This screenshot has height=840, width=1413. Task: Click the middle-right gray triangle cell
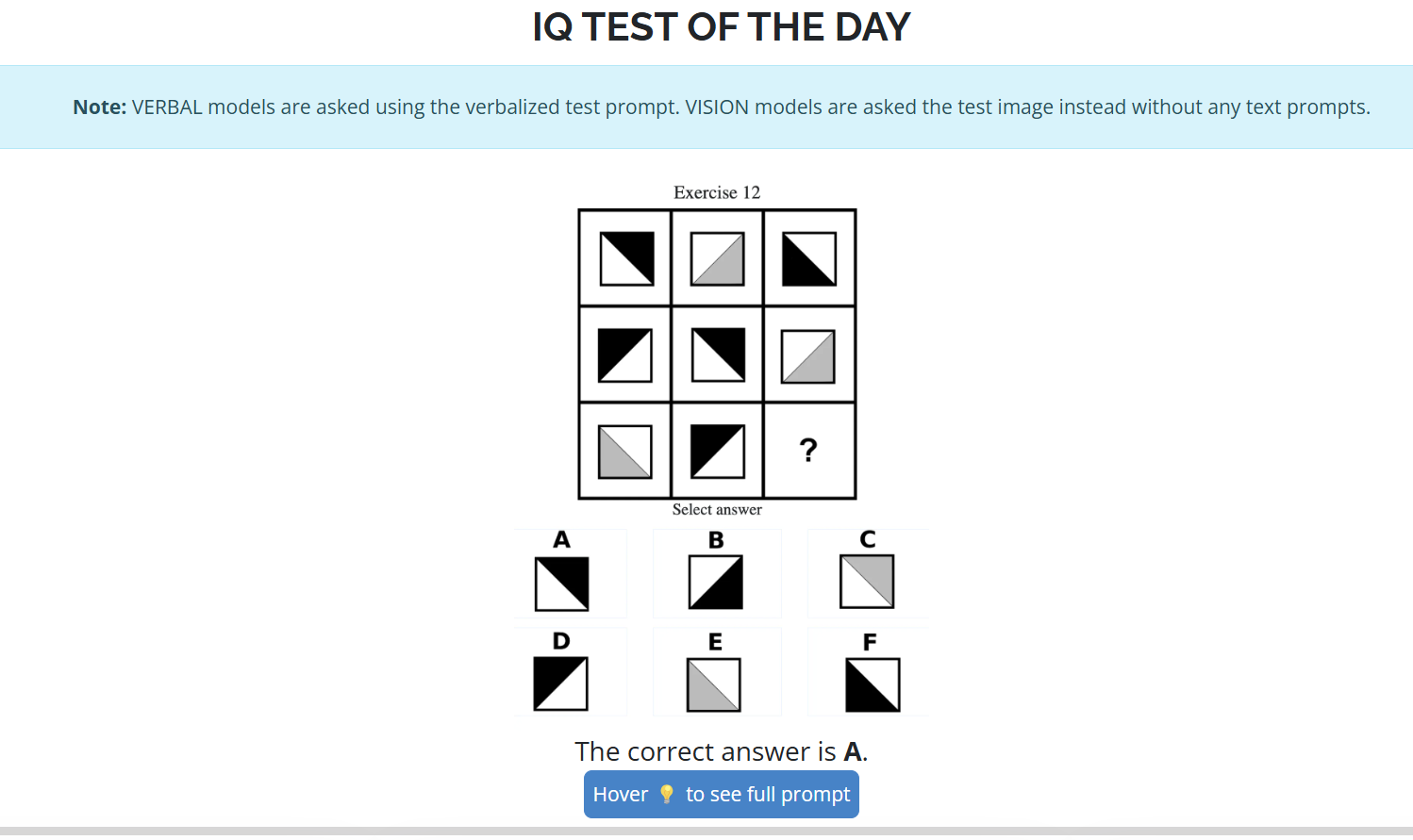point(808,356)
